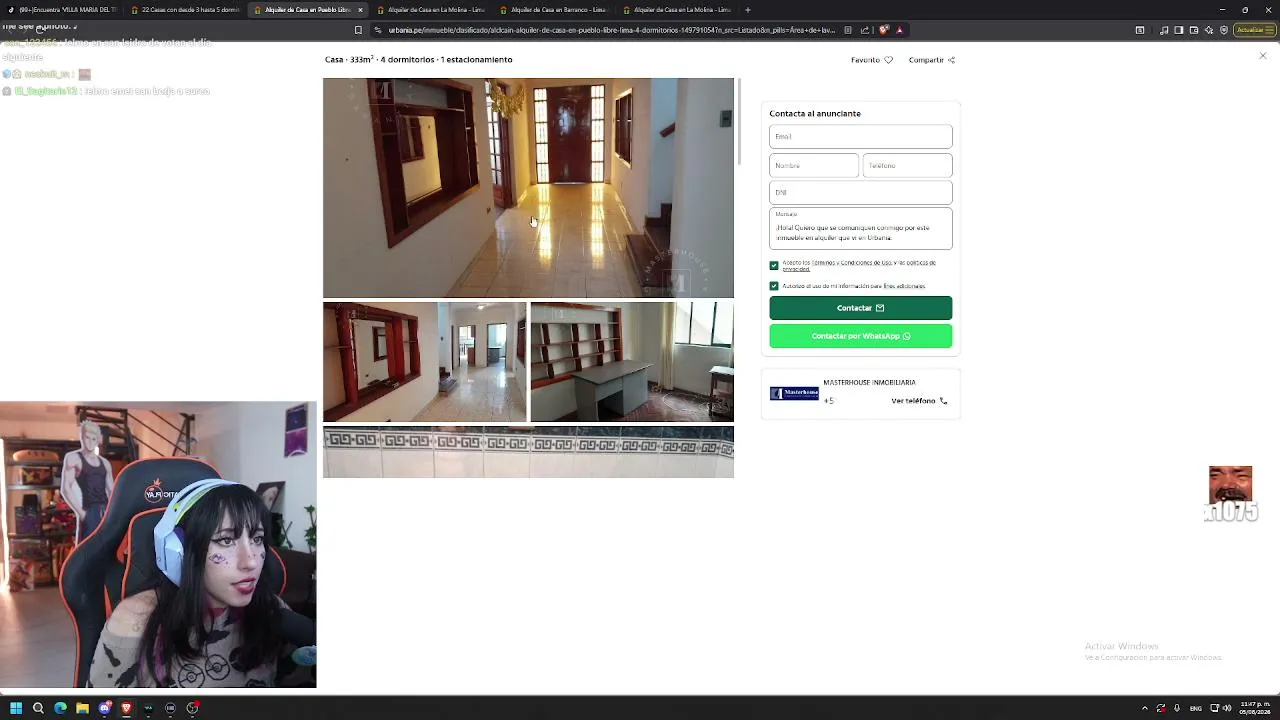Open the Brave Shields lion icon
The width and height of the screenshot is (1280, 720).
(x=884, y=30)
